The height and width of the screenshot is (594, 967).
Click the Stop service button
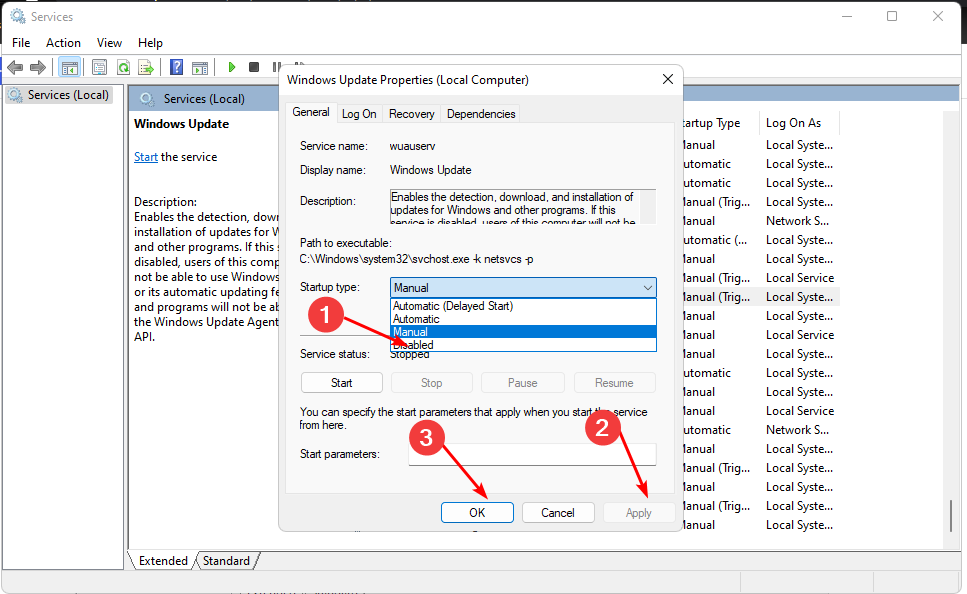tap(432, 383)
